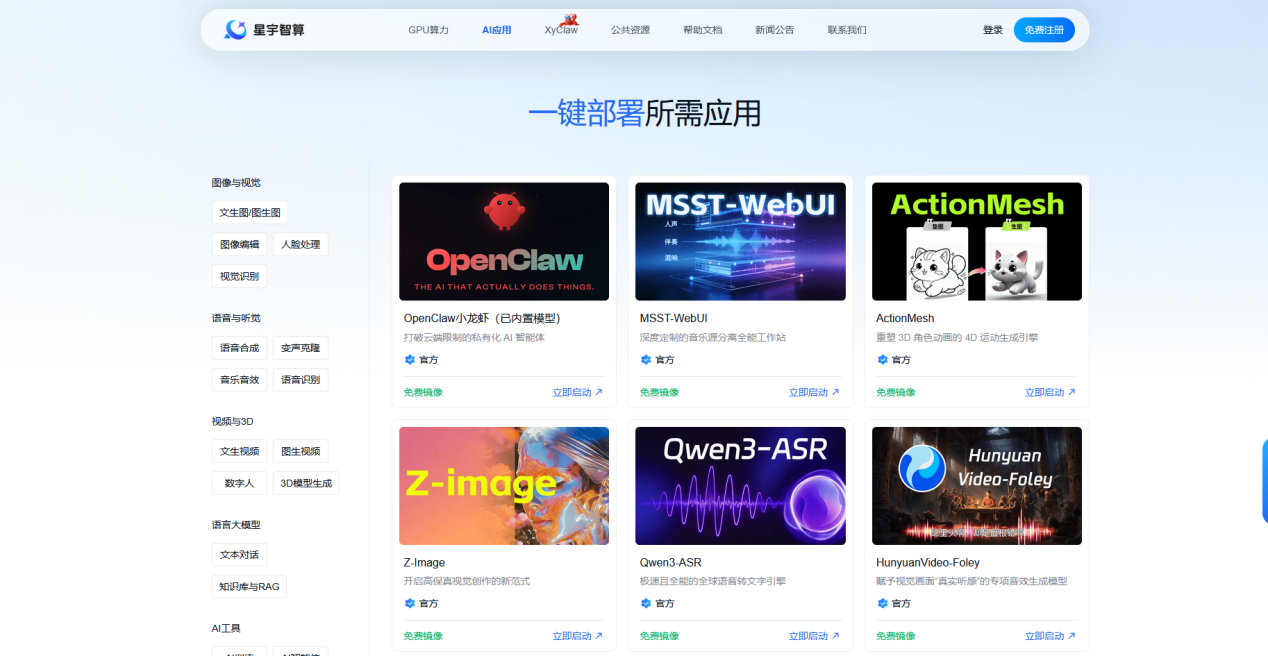
Task: Choose the 音乐音效 filter tag
Action: [x=240, y=380]
